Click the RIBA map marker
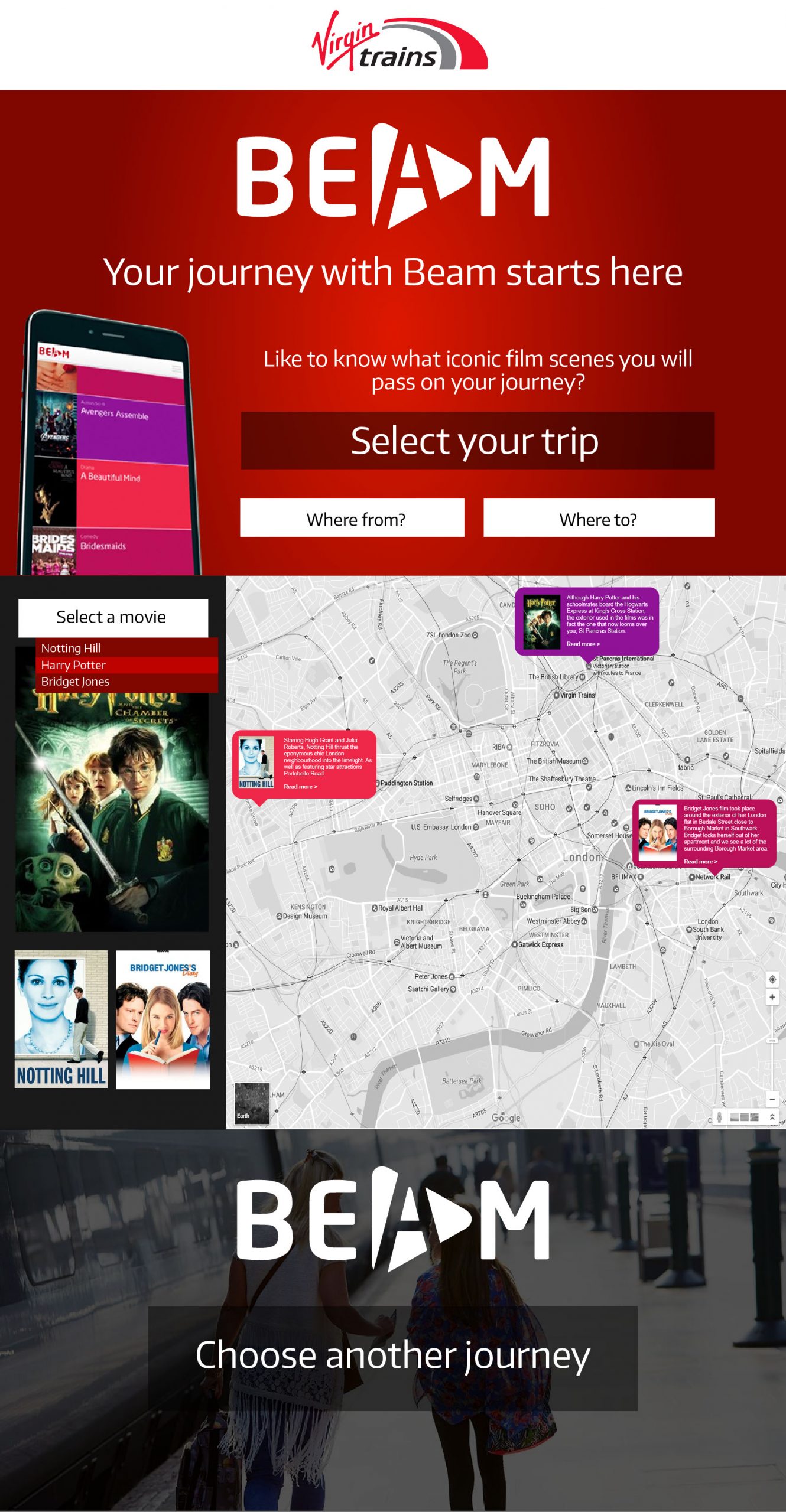This screenshot has height=1512, width=786. pyautogui.click(x=509, y=747)
